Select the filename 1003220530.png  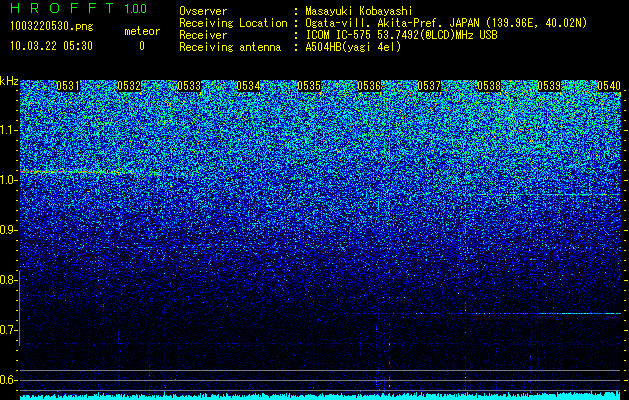tap(52, 26)
